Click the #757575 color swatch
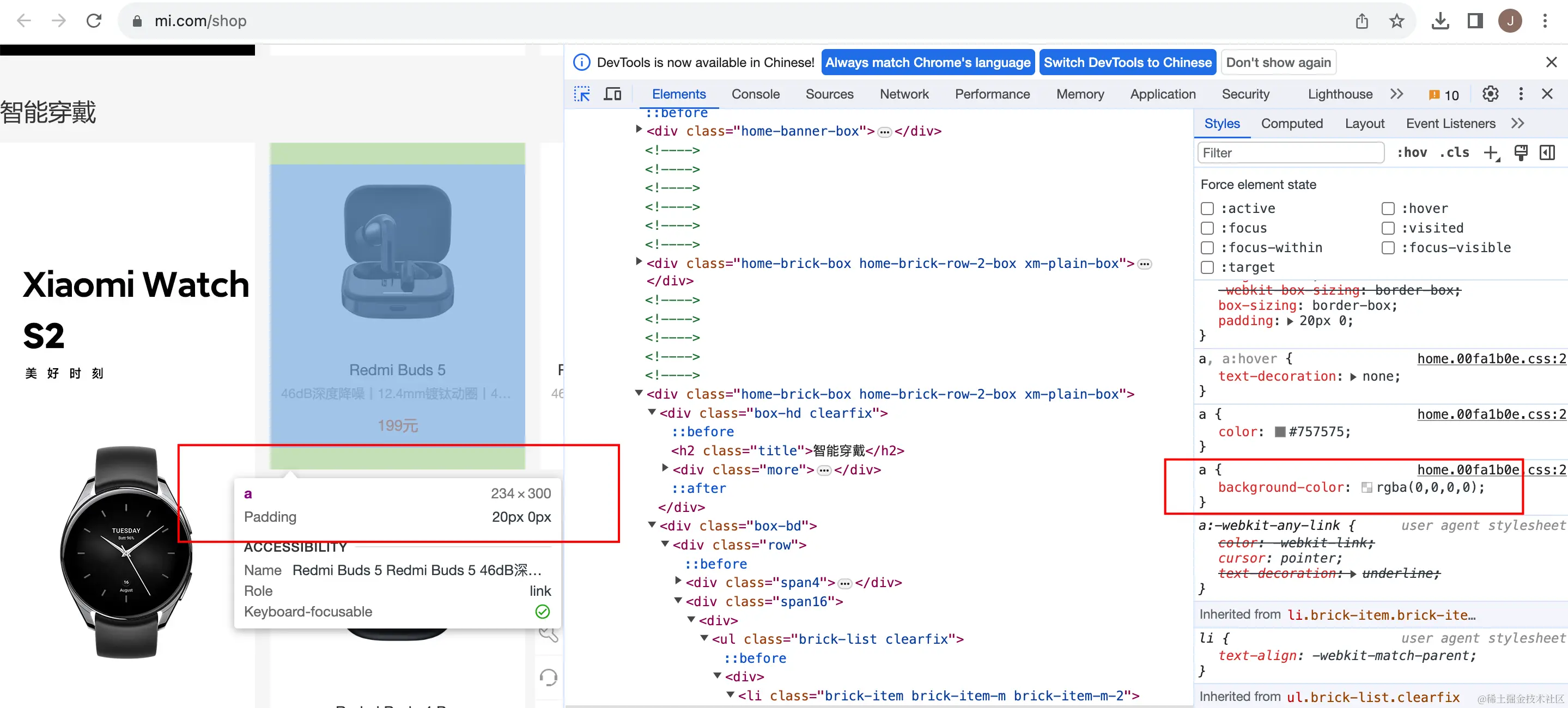This screenshot has height=708, width=1568. tap(1280, 432)
